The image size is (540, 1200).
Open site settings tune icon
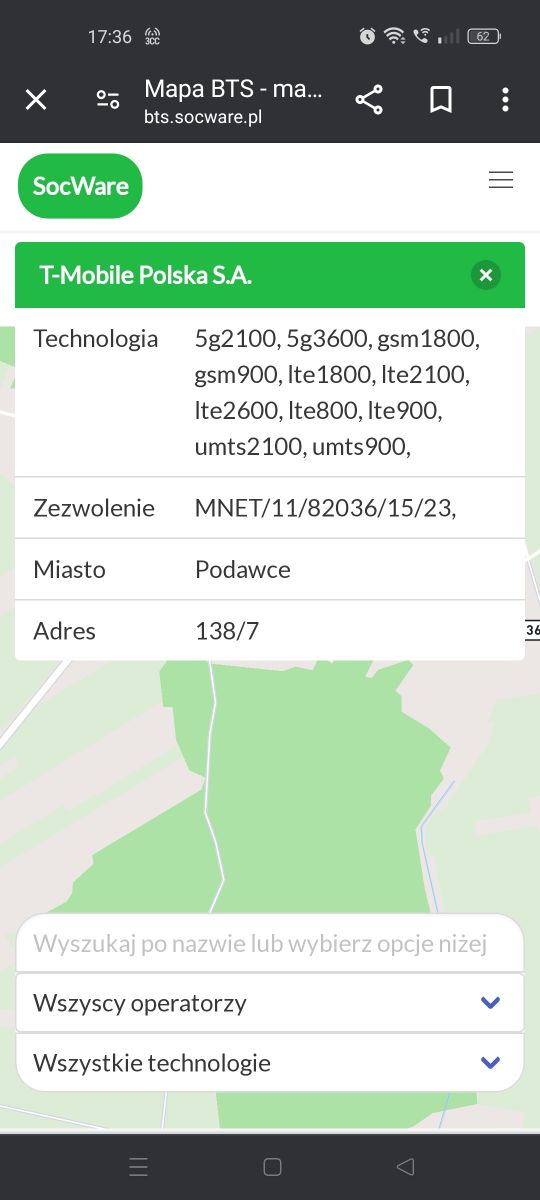pos(108,99)
